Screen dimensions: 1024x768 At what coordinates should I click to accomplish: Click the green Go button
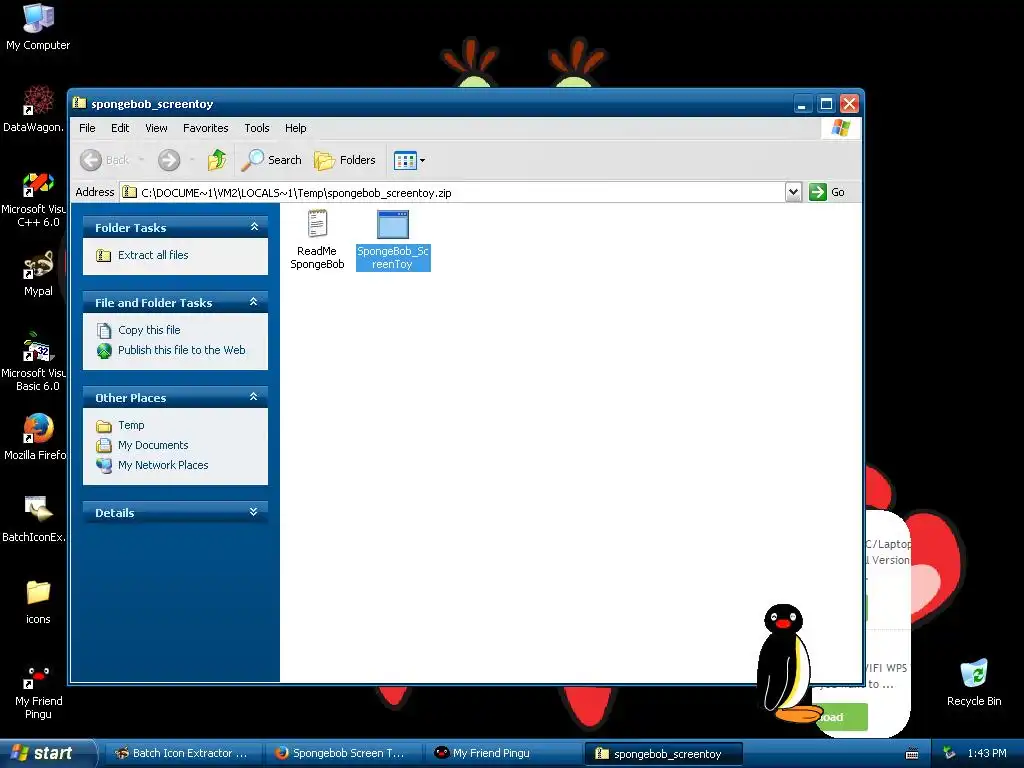point(827,192)
